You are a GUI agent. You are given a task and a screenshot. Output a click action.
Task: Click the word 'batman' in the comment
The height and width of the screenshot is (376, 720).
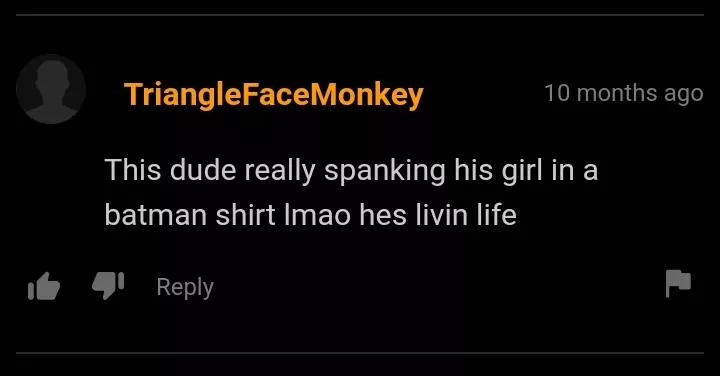[x=156, y=214]
